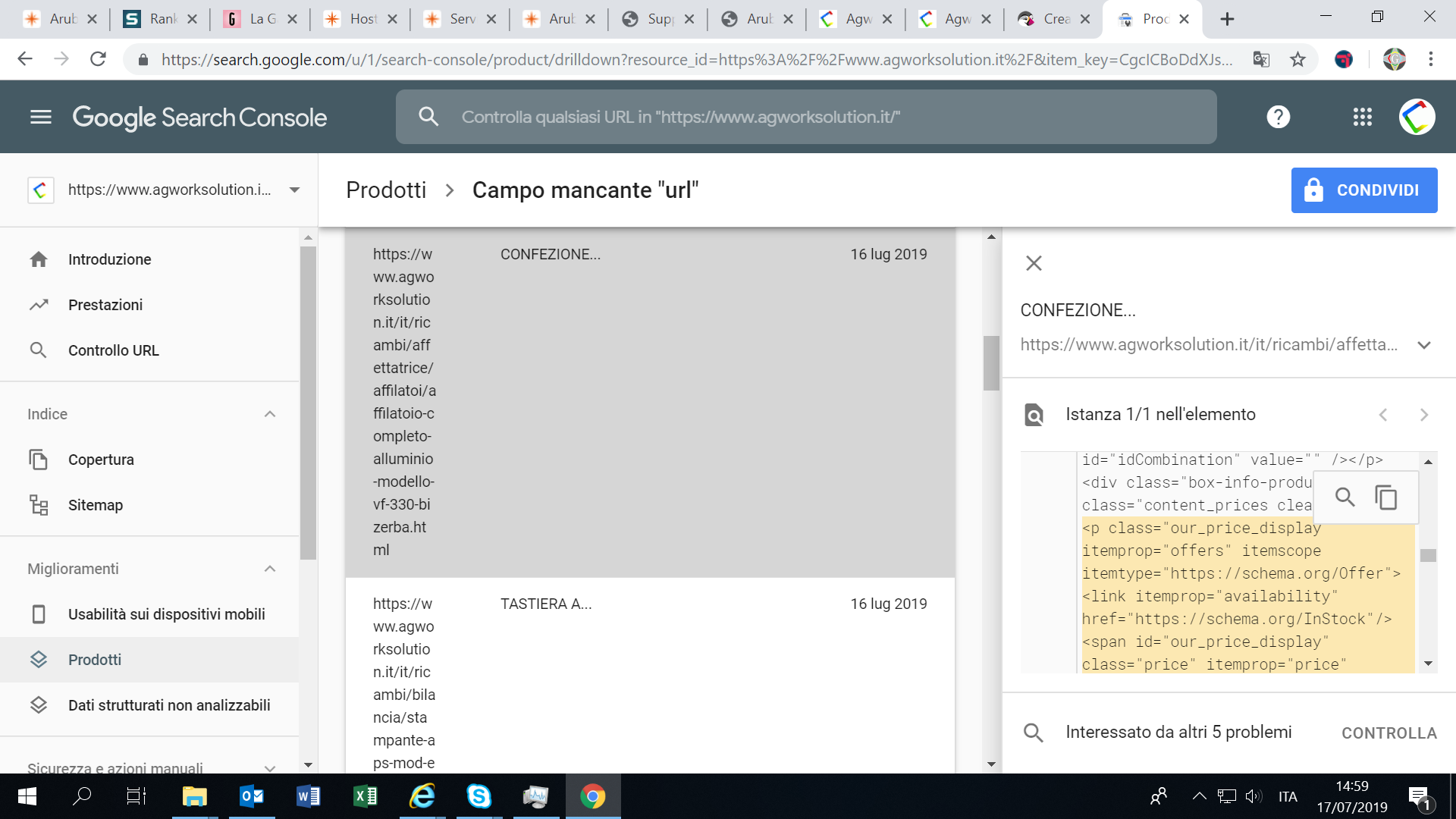Click CONTROLLA for other problems
Viewport: 1456px width, 819px height.
point(1389,733)
